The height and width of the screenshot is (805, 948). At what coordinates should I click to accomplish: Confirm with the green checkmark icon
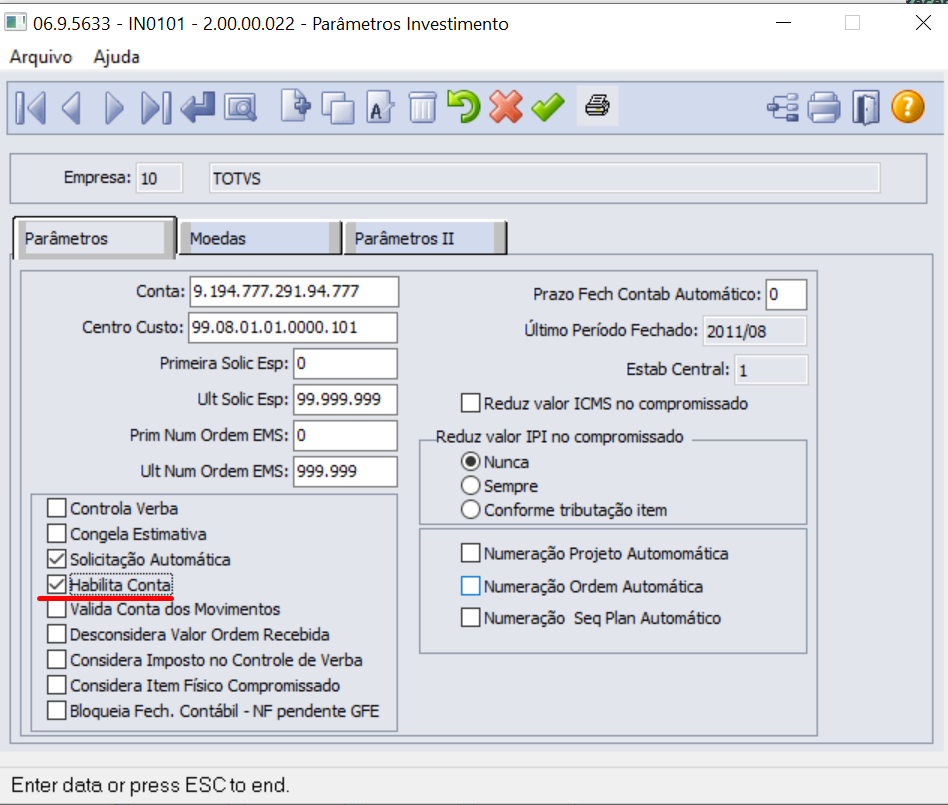(548, 107)
